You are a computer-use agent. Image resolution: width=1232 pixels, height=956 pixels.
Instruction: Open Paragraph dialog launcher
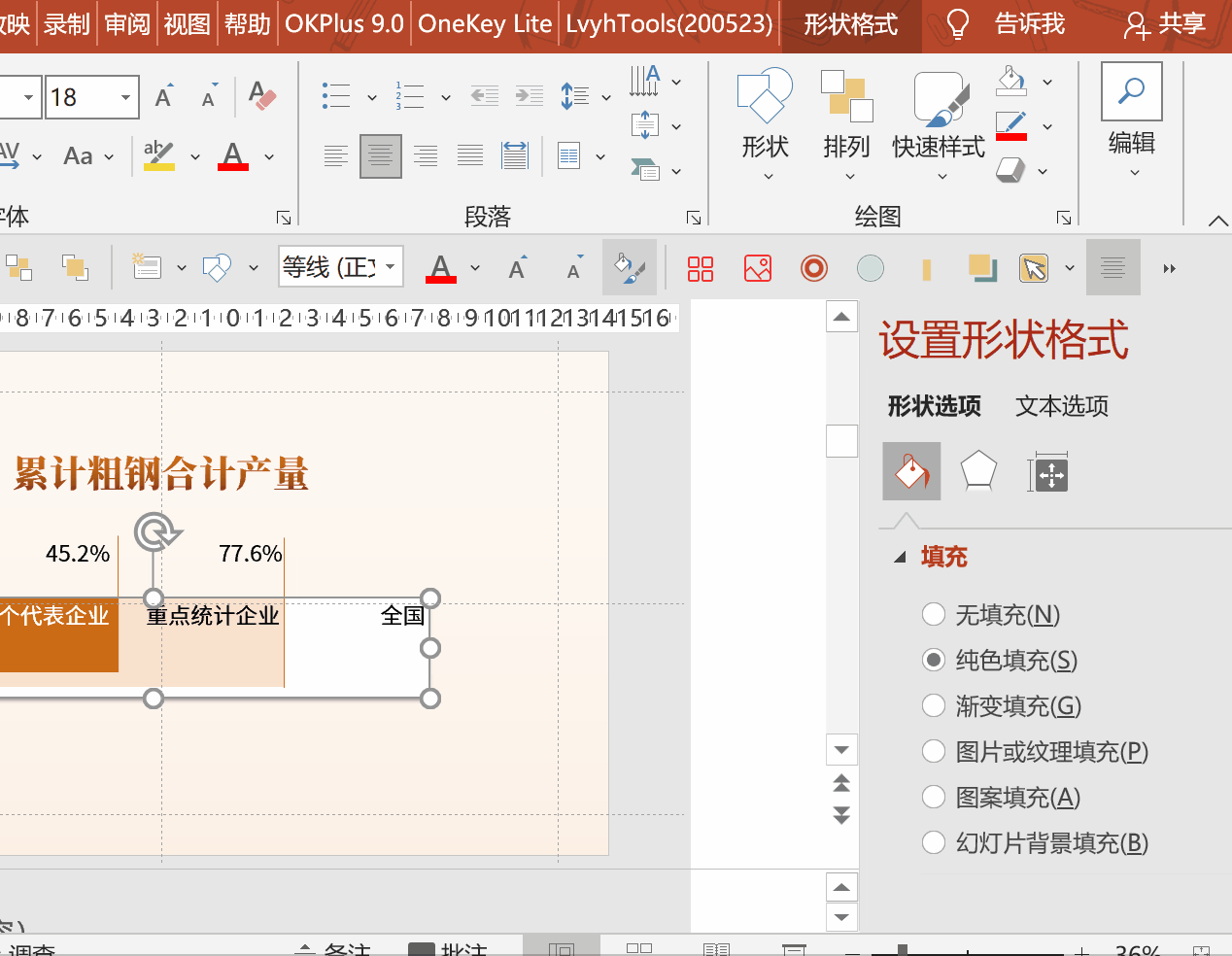coord(694,218)
